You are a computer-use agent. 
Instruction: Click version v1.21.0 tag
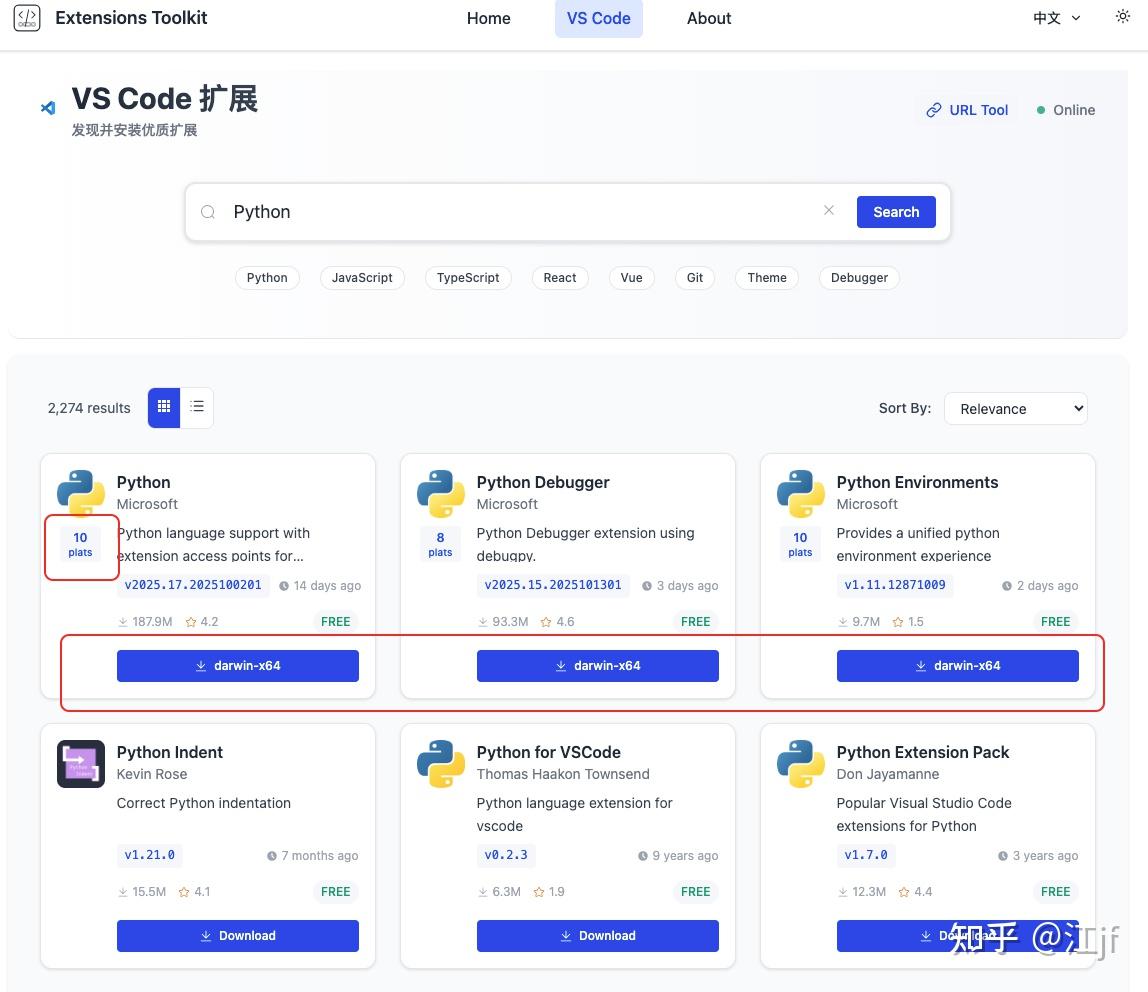tap(149, 855)
